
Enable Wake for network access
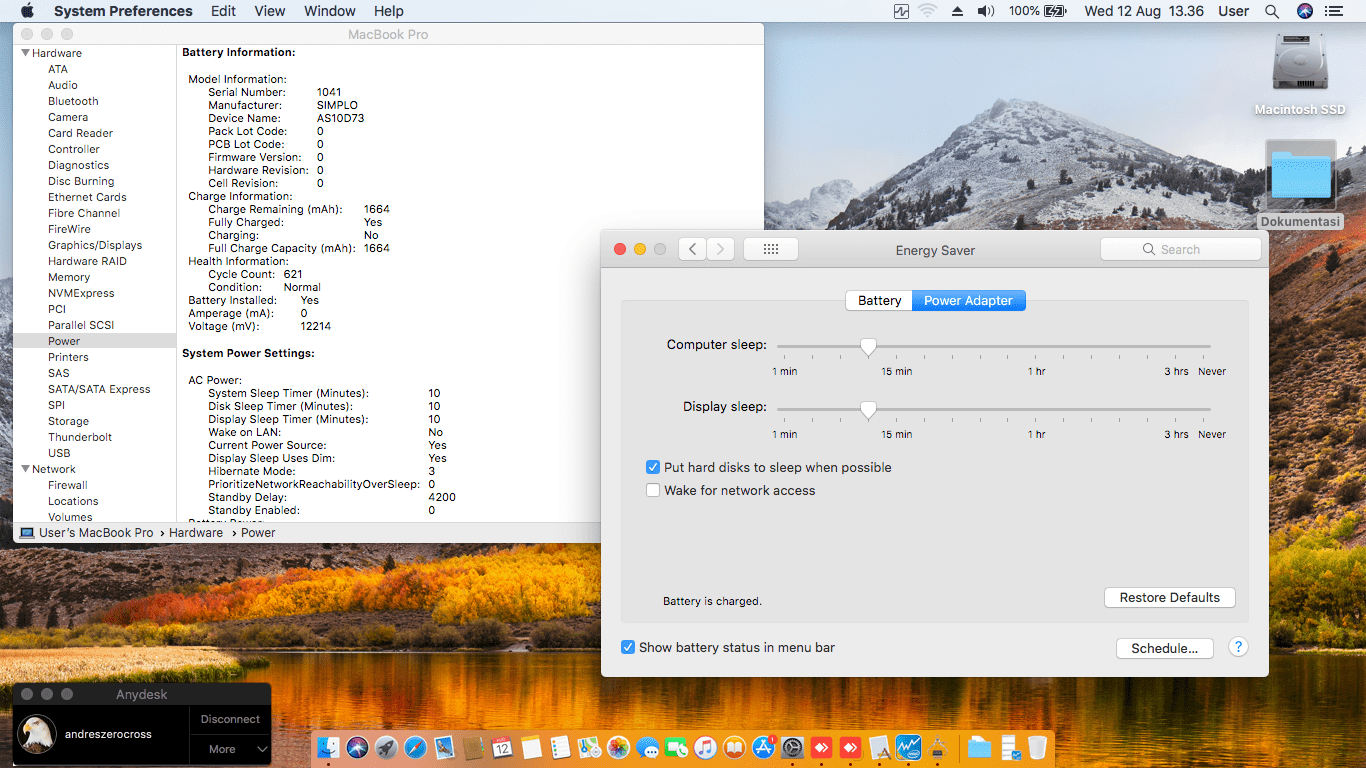[653, 490]
